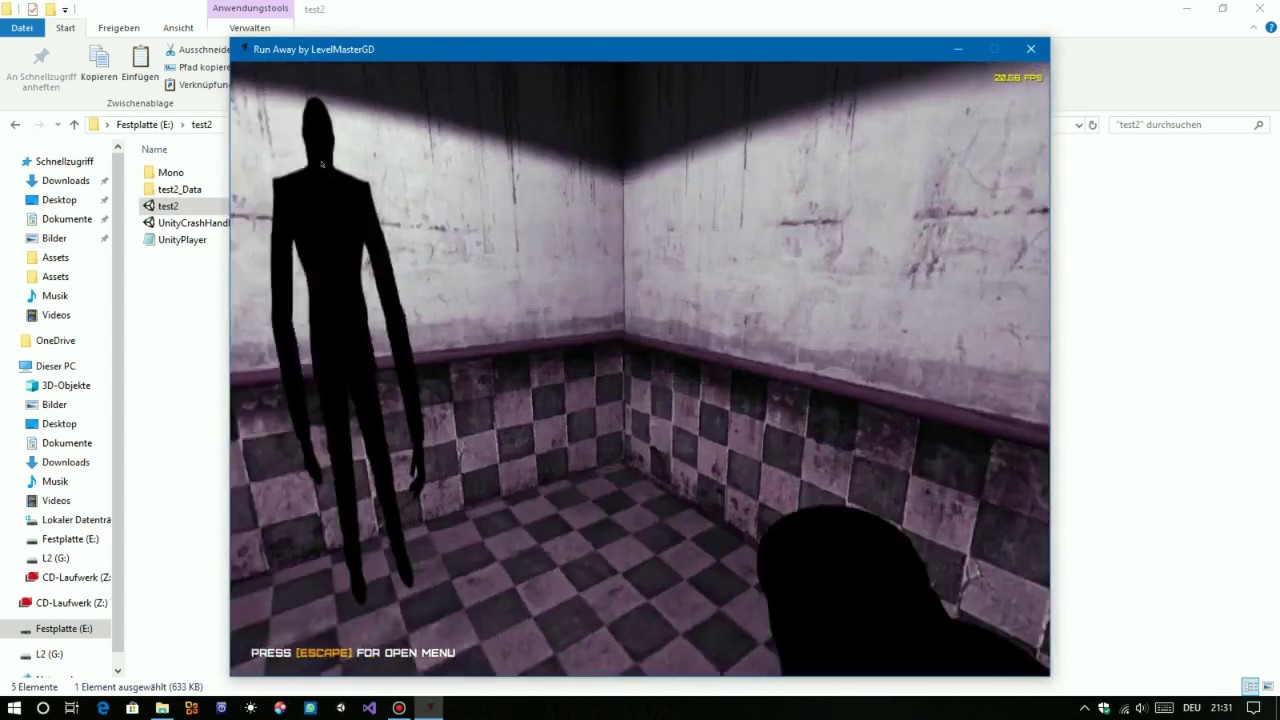Switch to details view icon in status bar
1280x720 pixels.
click(1251, 687)
